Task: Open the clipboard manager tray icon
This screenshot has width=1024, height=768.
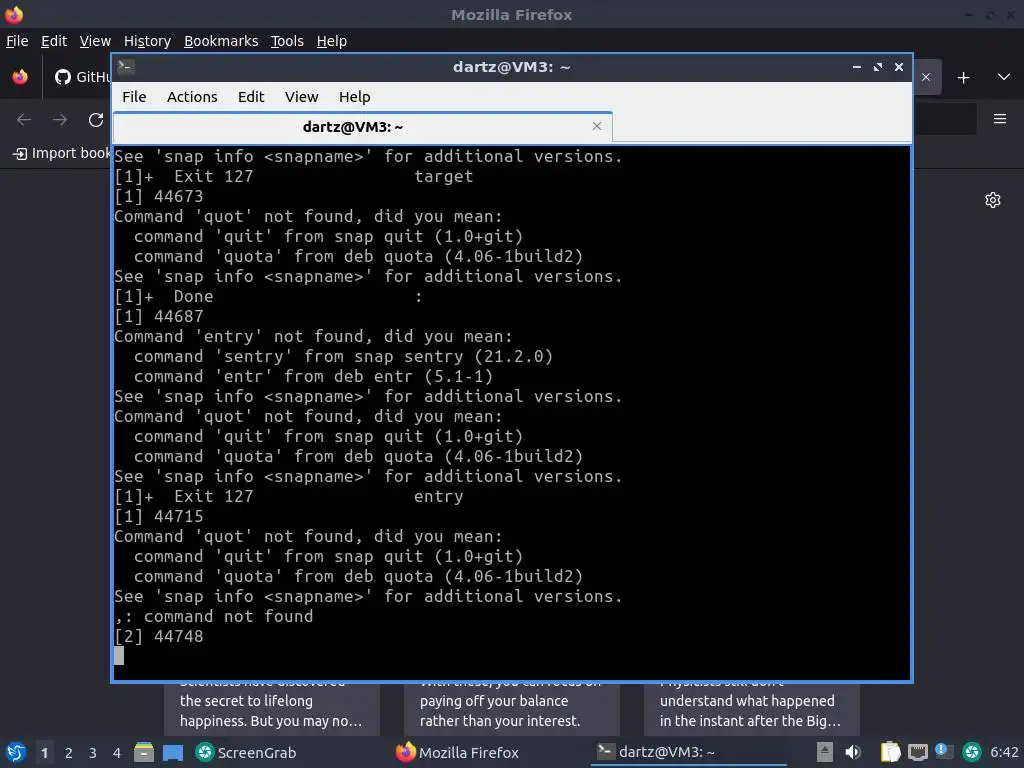Action: pyautogui.click(x=890, y=752)
